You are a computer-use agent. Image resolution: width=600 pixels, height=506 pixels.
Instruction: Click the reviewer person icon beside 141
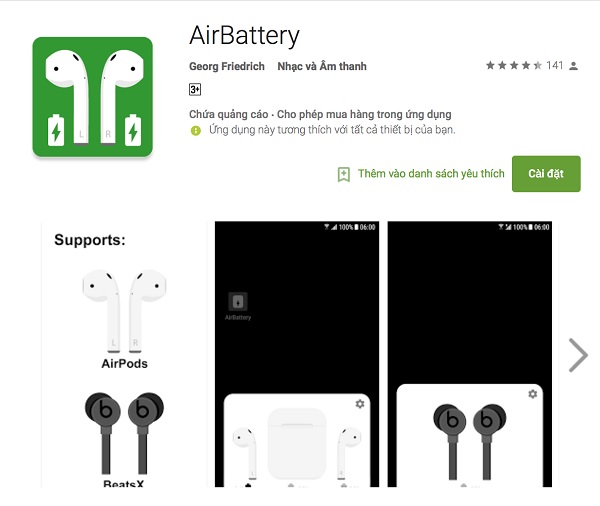(x=573, y=66)
